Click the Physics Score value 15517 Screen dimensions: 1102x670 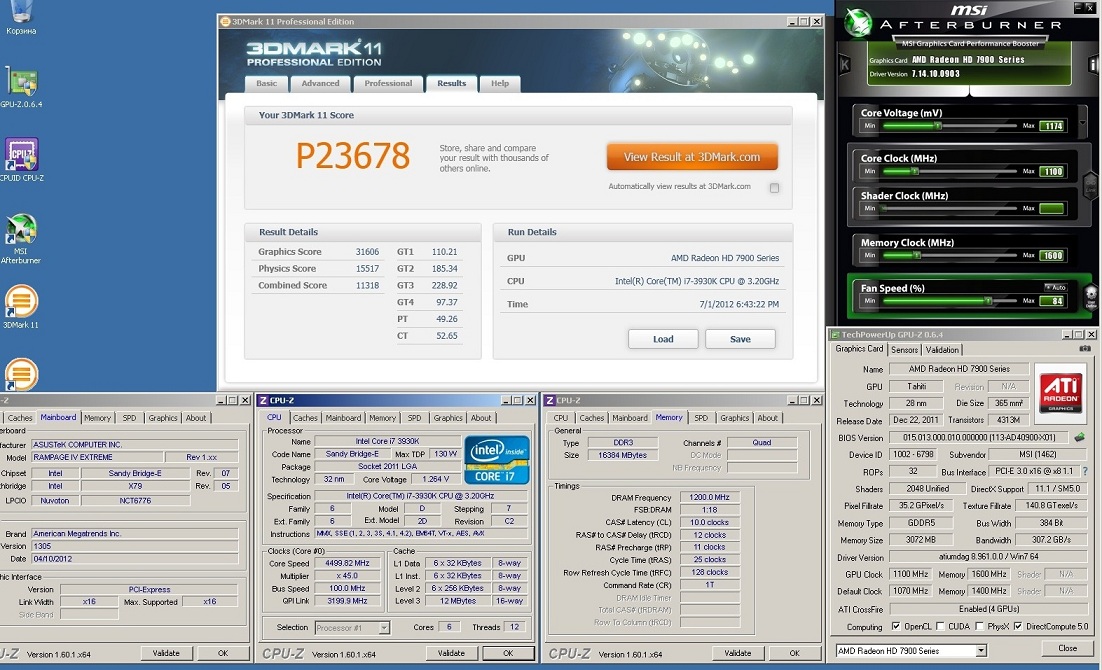point(367,269)
